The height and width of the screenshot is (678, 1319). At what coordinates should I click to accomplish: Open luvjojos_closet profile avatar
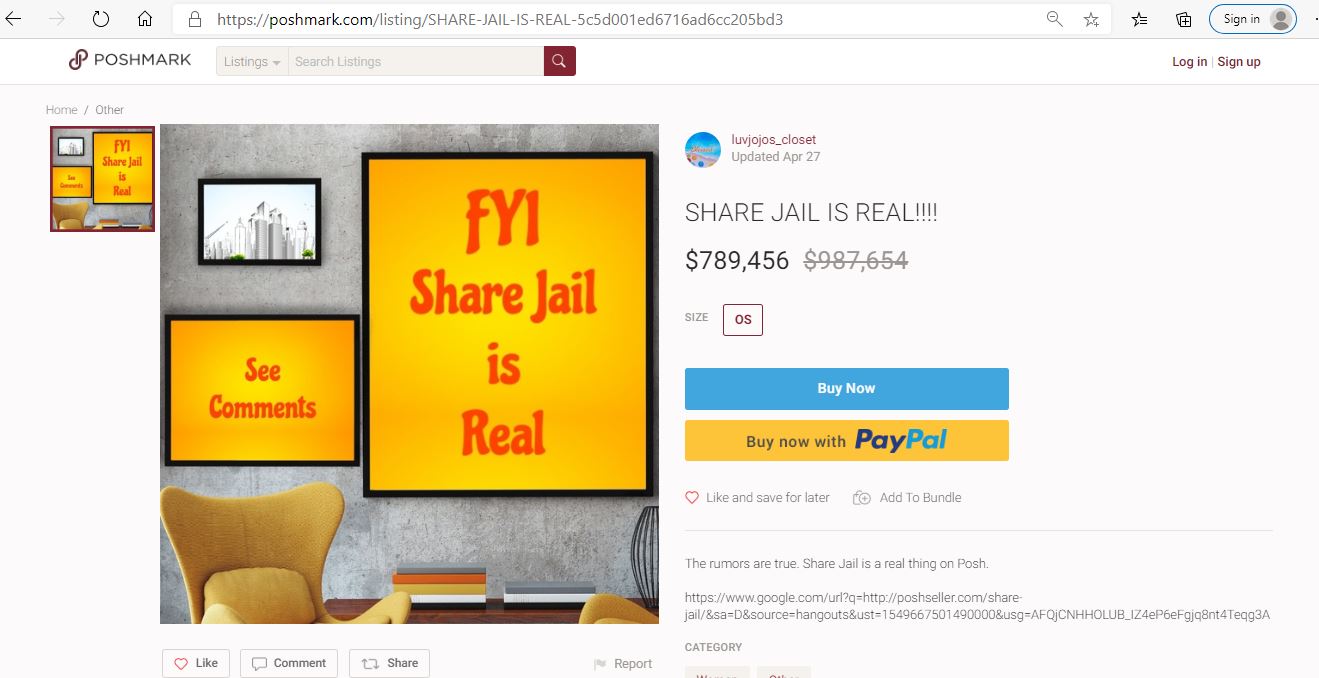point(703,149)
